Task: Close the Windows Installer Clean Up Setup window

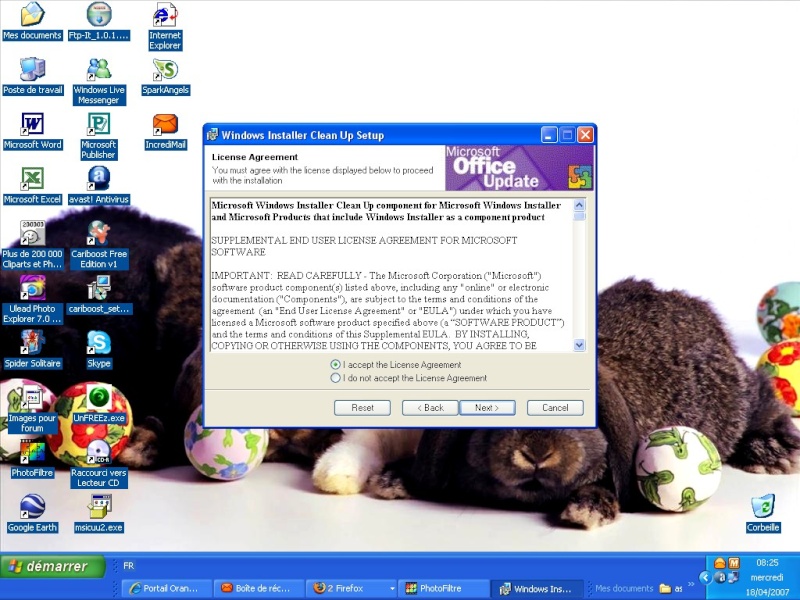Action: click(585, 135)
